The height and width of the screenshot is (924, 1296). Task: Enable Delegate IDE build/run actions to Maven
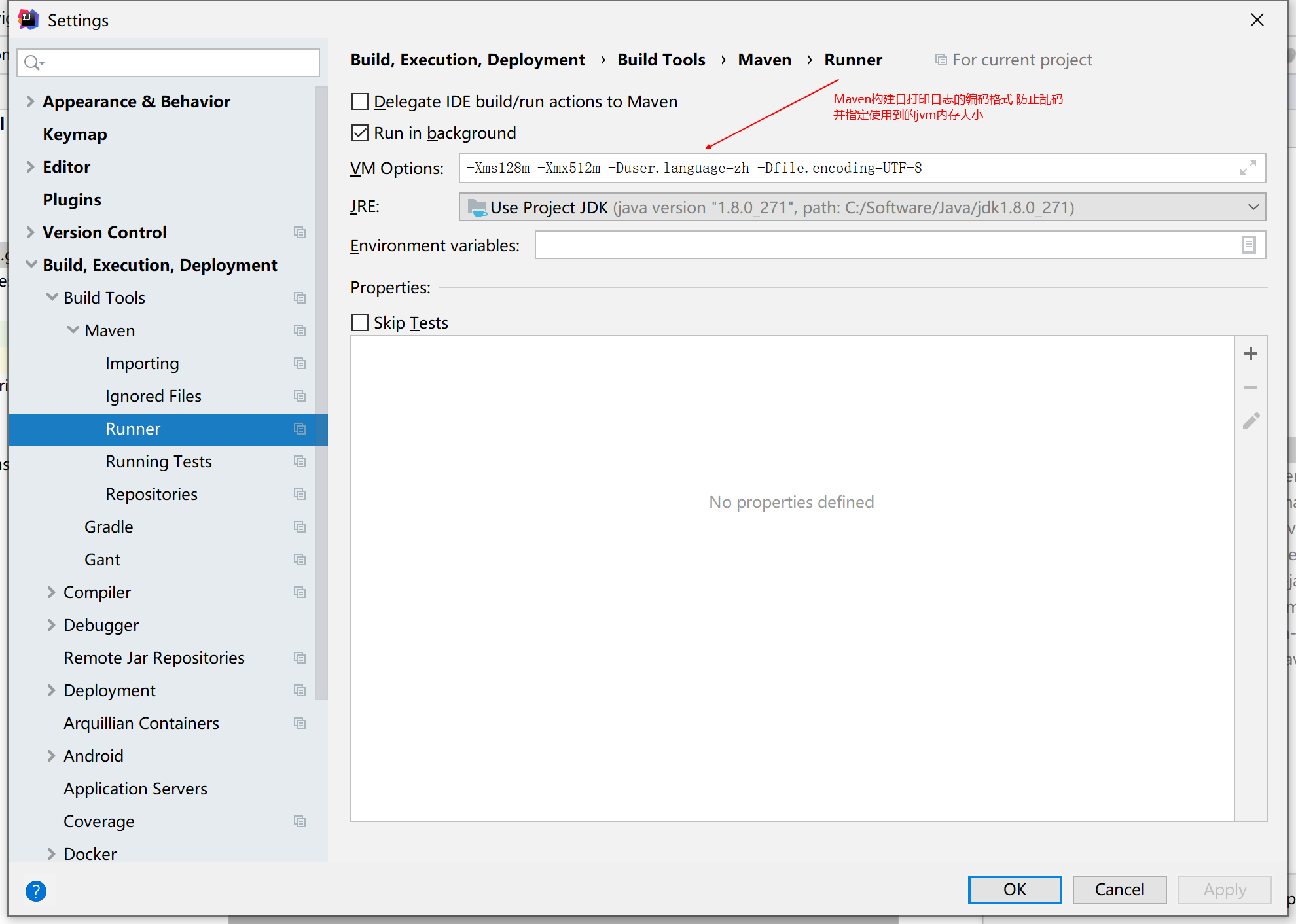(360, 101)
